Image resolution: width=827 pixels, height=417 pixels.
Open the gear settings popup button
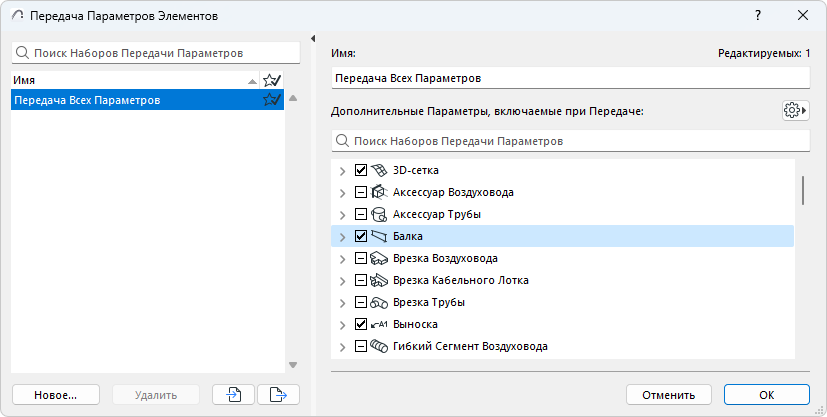(x=795, y=110)
